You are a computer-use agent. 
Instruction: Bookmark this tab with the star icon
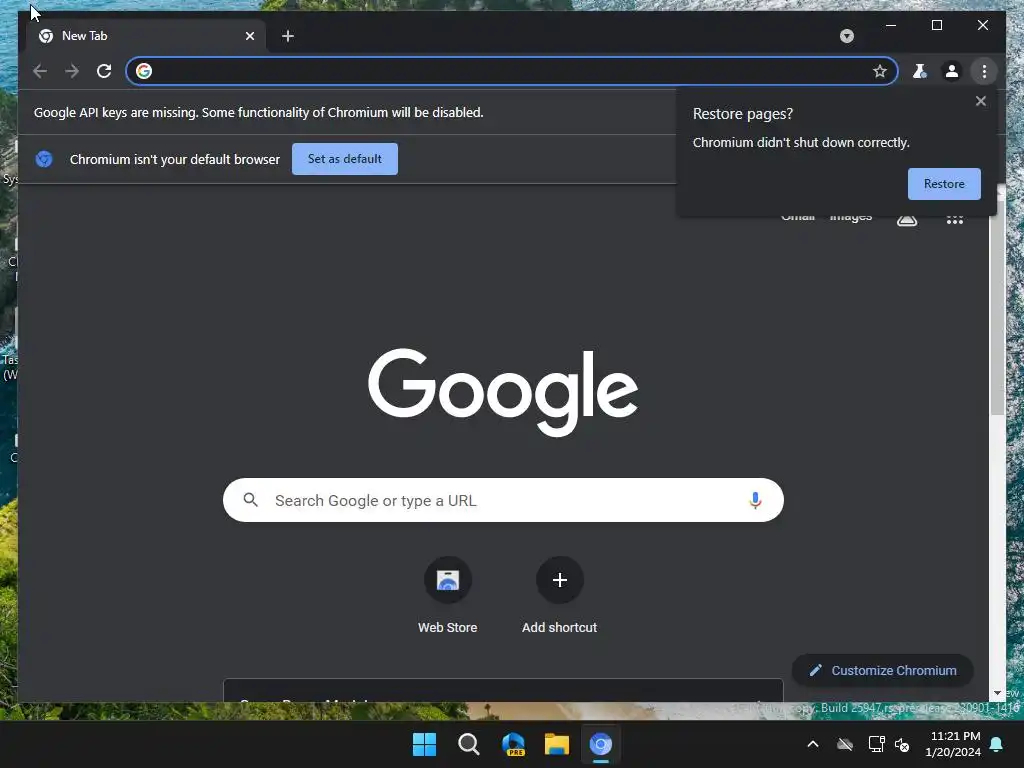pos(880,71)
